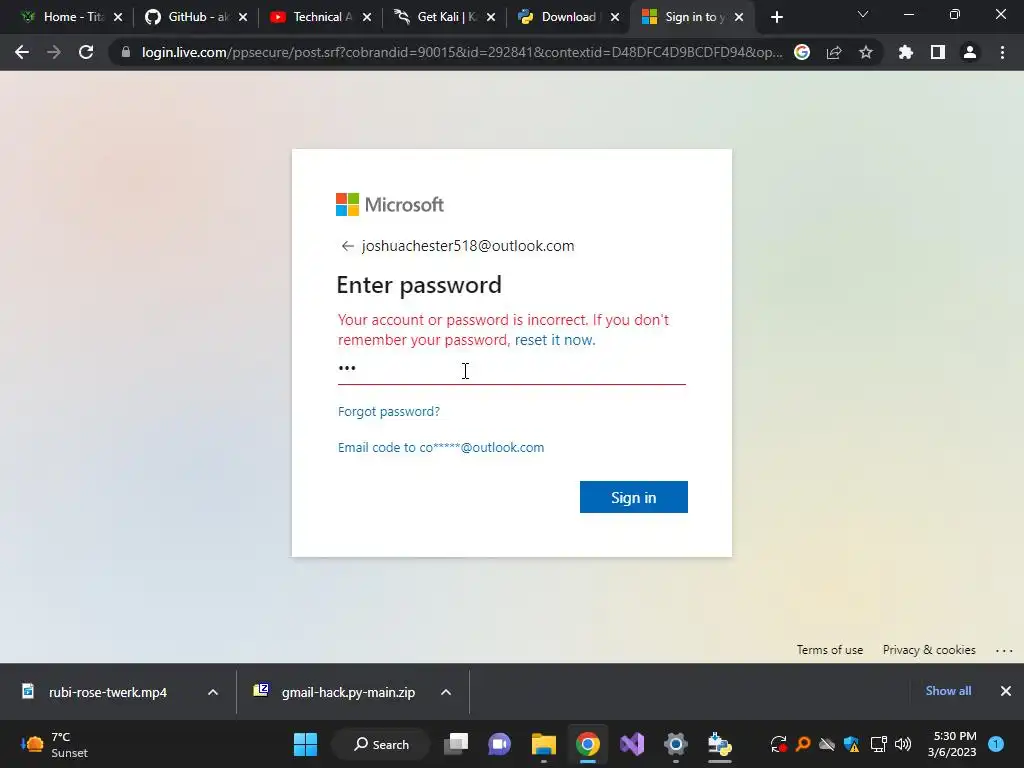The height and width of the screenshot is (768, 1024).
Task: Click the back arrow beside joshuachester518@outlook.com
Action: click(x=347, y=246)
